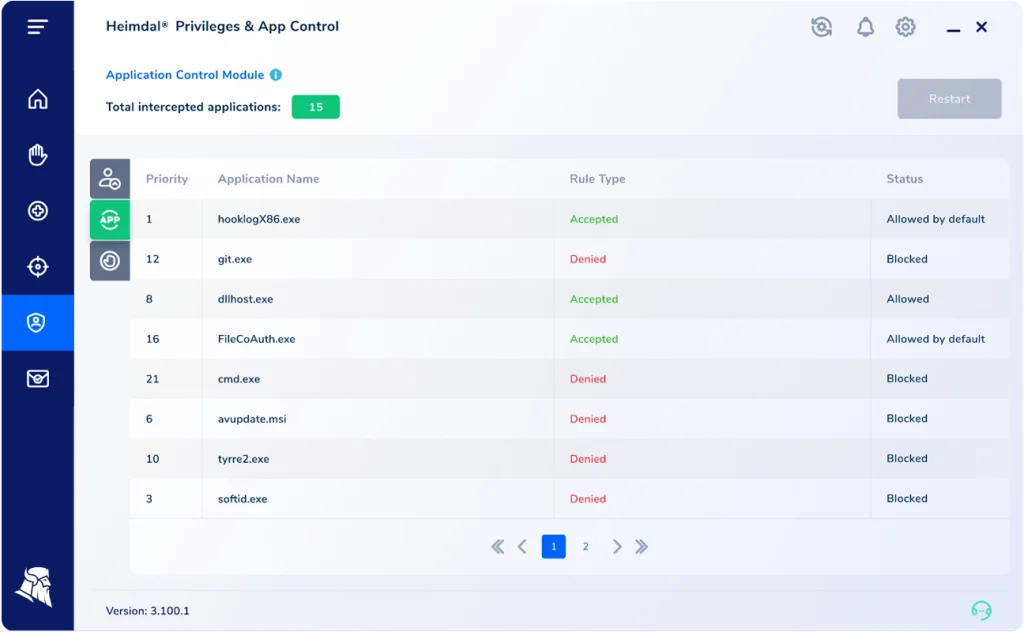The width and height of the screenshot is (1024, 632).
Task: Go to page 2 of results
Action: click(x=586, y=547)
